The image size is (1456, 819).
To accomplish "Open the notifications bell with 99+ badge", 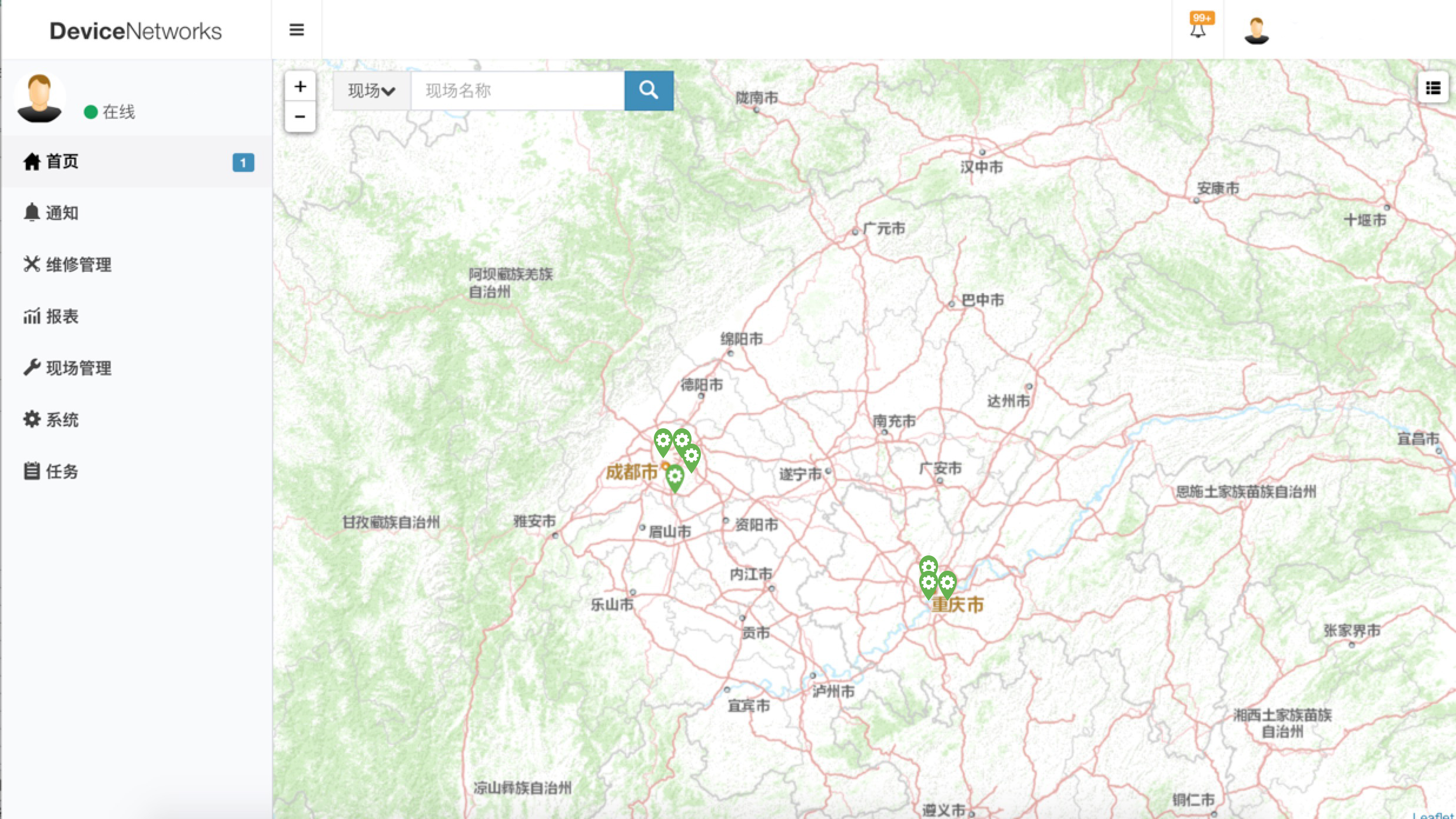I will pos(1198,29).
